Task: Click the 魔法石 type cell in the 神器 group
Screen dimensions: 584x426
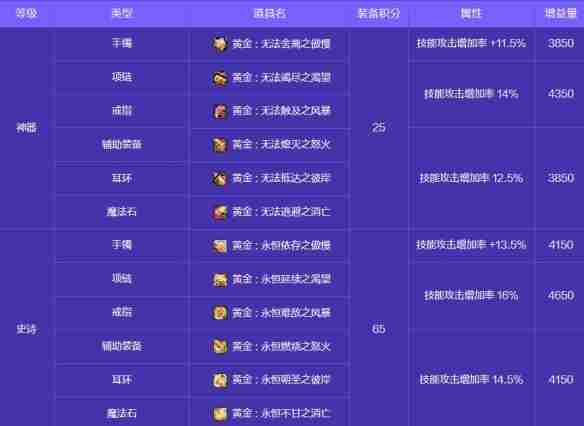Action: pyautogui.click(x=122, y=212)
